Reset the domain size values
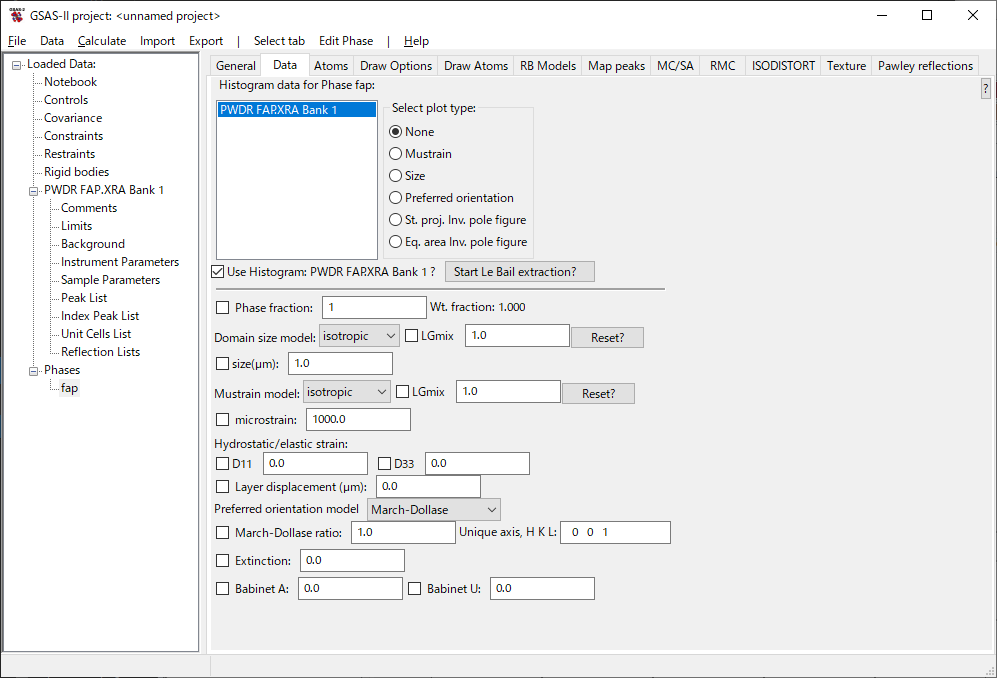Image resolution: width=997 pixels, height=678 pixels. (607, 337)
